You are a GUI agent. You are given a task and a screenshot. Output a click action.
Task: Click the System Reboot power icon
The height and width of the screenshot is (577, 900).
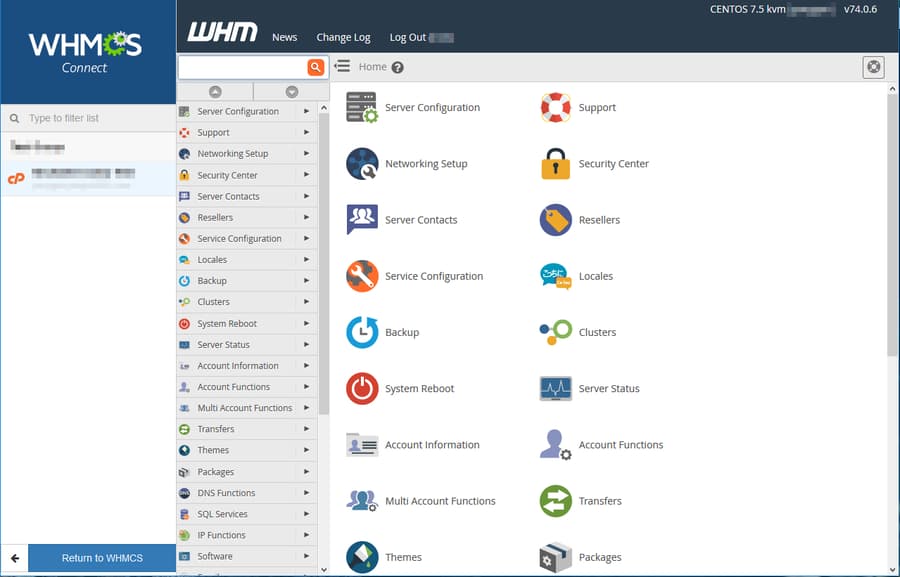[361, 387]
